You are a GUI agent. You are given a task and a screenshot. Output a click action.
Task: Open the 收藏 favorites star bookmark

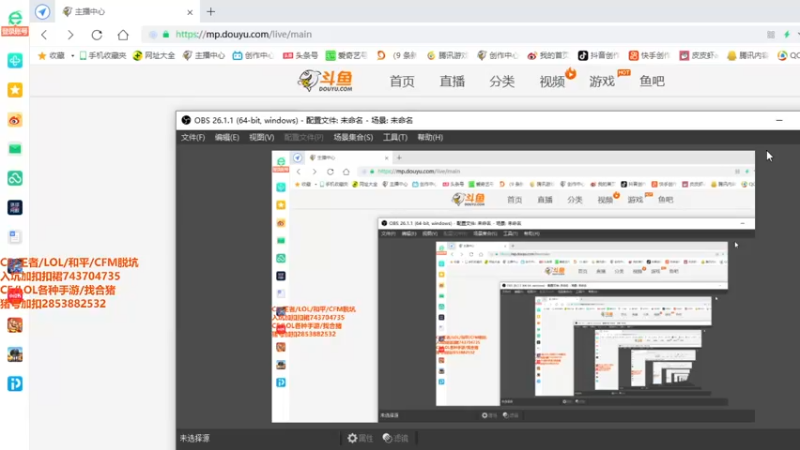point(51,56)
